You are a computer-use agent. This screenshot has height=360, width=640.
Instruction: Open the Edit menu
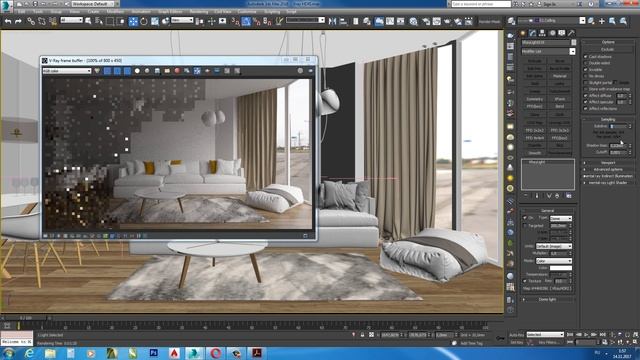[21, 12]
